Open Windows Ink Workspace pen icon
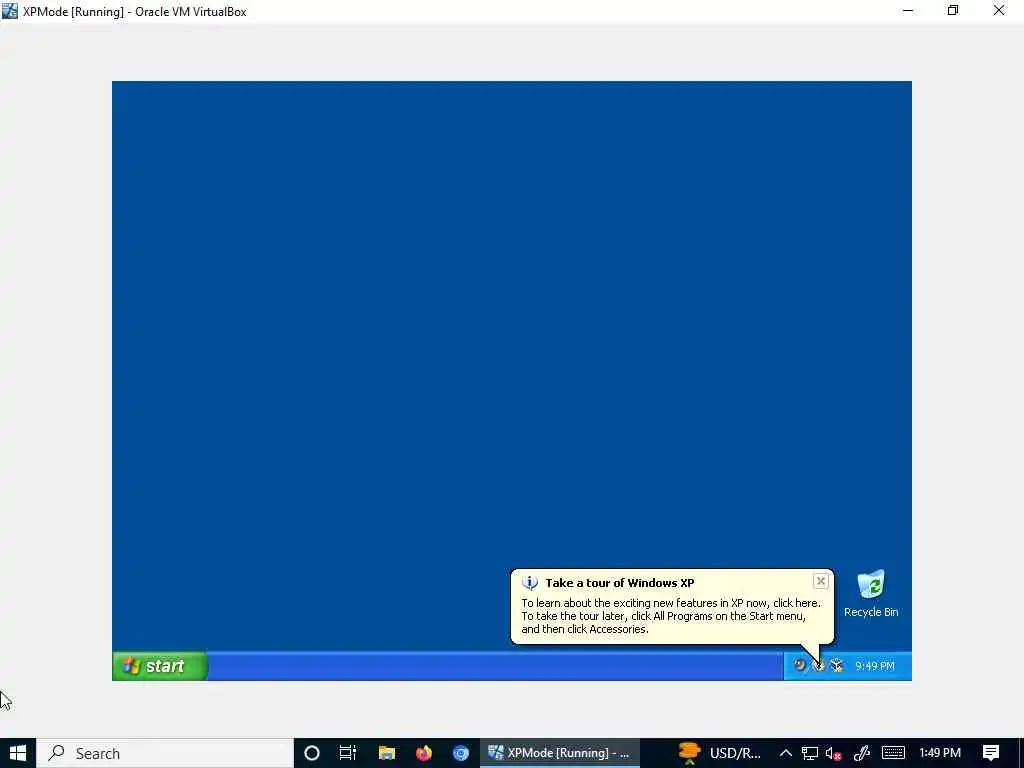Screen dimensions: 1024x768 [x=861, y=753]
